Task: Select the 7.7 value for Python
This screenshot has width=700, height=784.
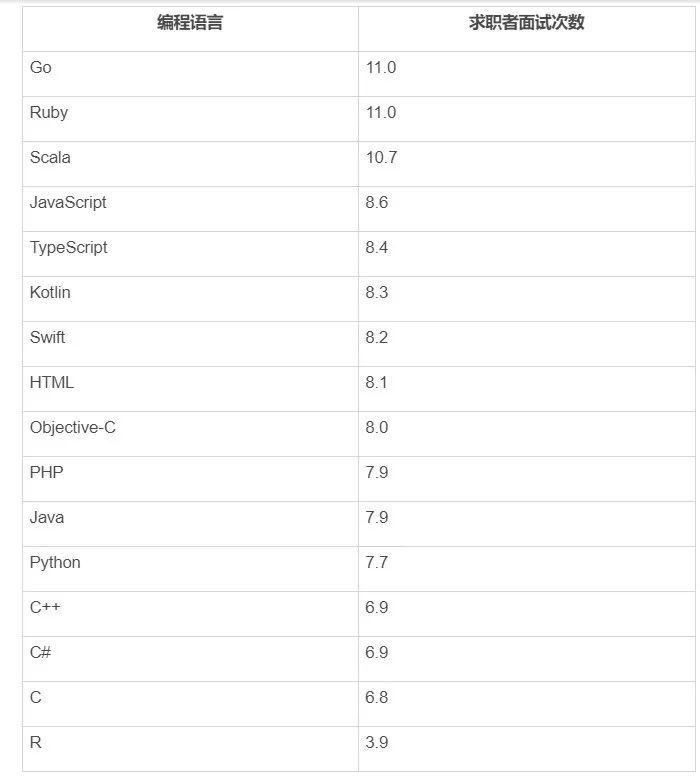Action: [x=377, y=563]
